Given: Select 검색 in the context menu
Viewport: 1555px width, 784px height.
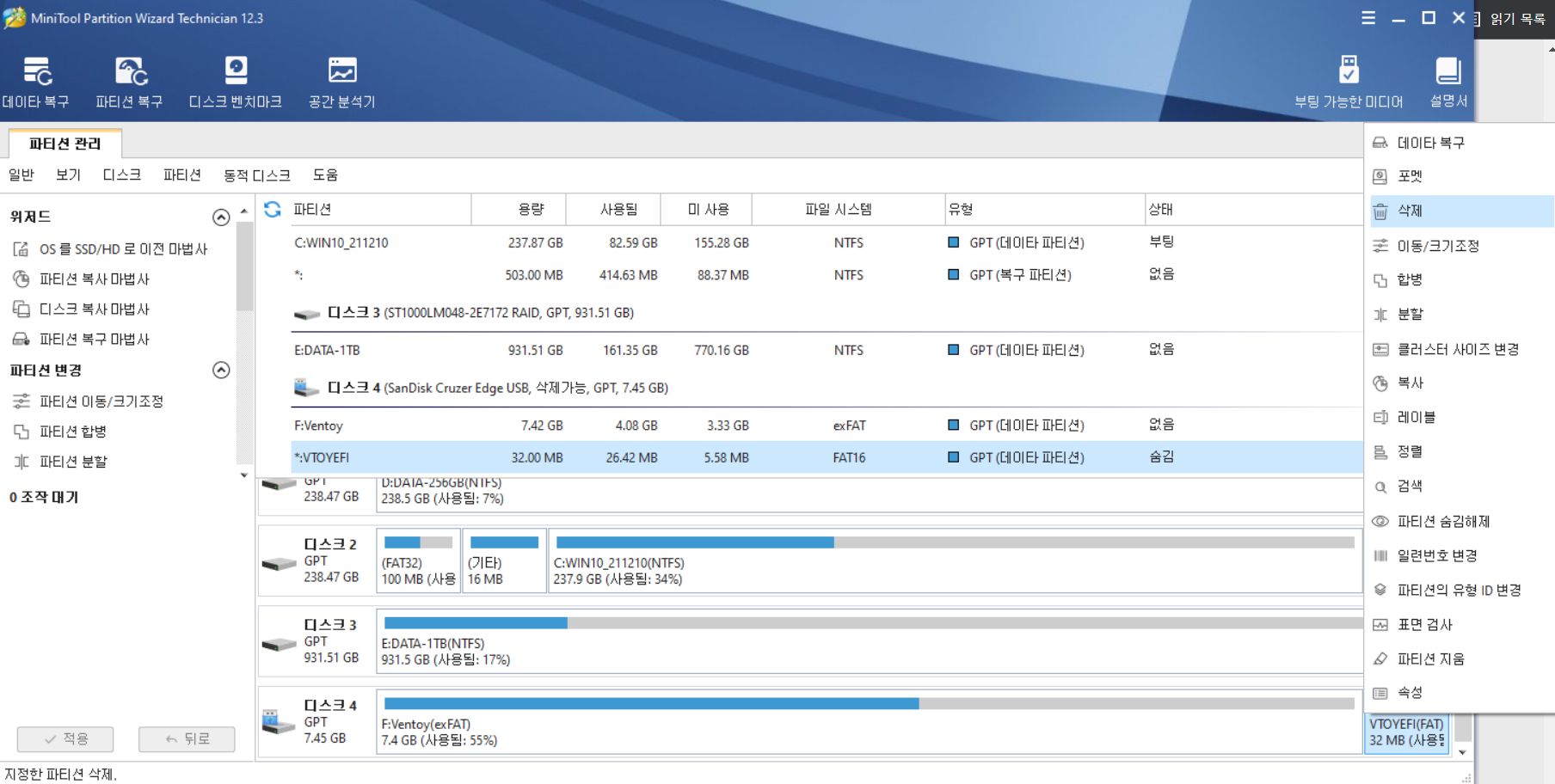Looking at the screenshot, I should tap(1462, 486).
